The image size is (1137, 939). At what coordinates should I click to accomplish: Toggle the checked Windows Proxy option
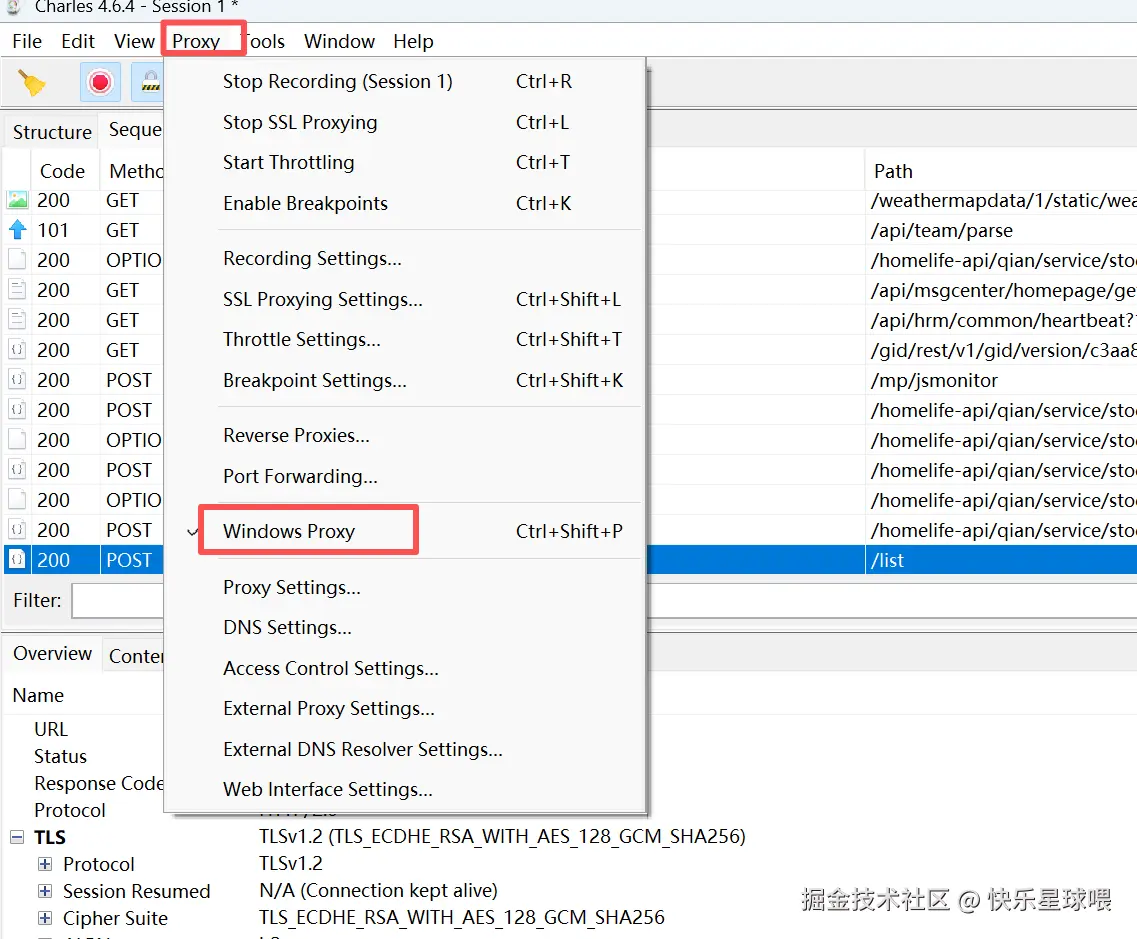click(406, 531)
